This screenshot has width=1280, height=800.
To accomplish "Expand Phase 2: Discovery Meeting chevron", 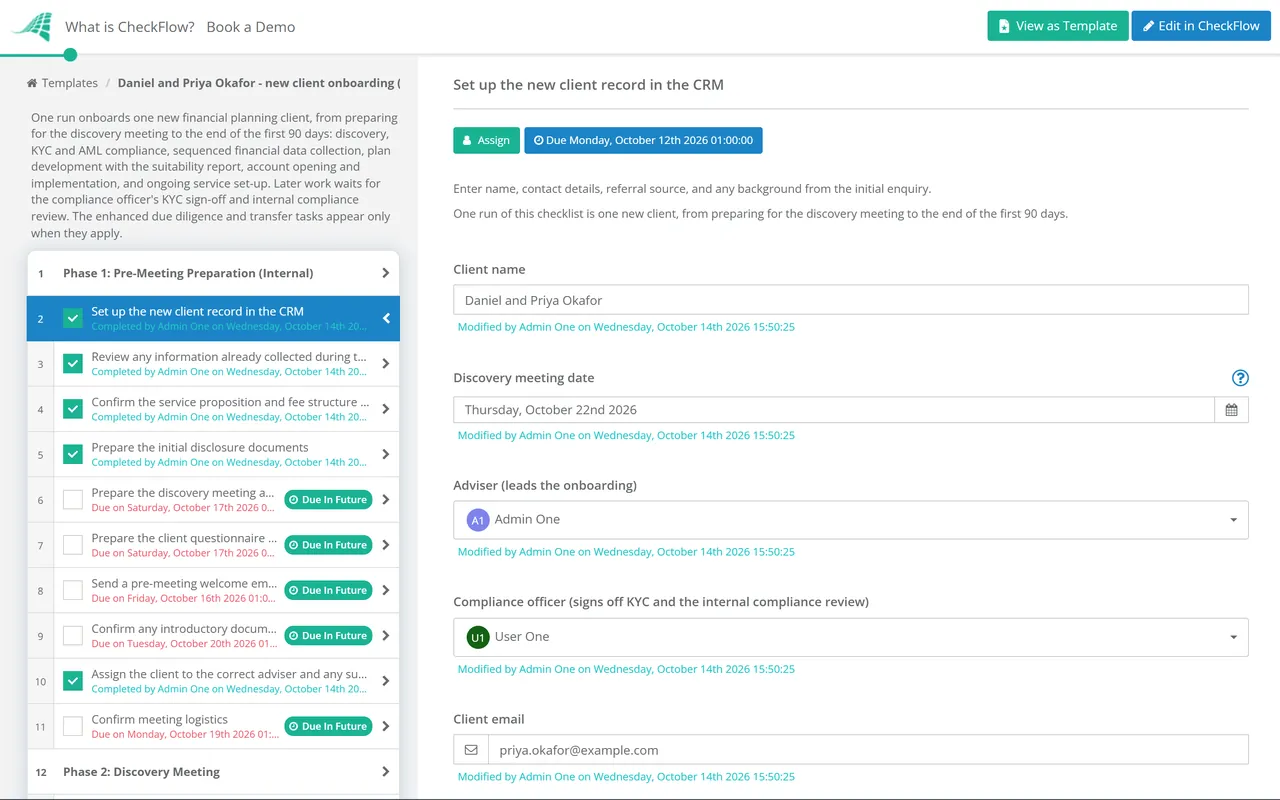I will point(386,772).
